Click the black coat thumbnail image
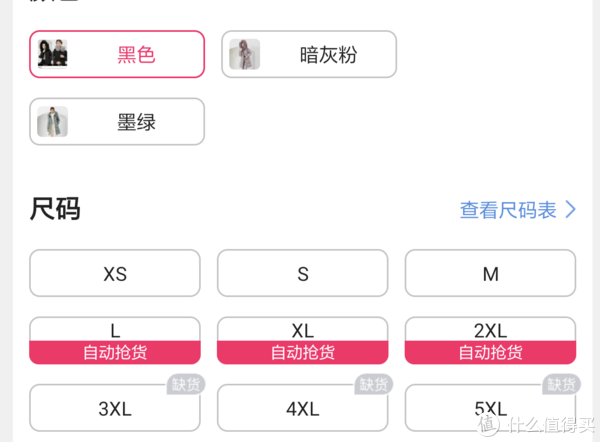 [x=52, y=54]
